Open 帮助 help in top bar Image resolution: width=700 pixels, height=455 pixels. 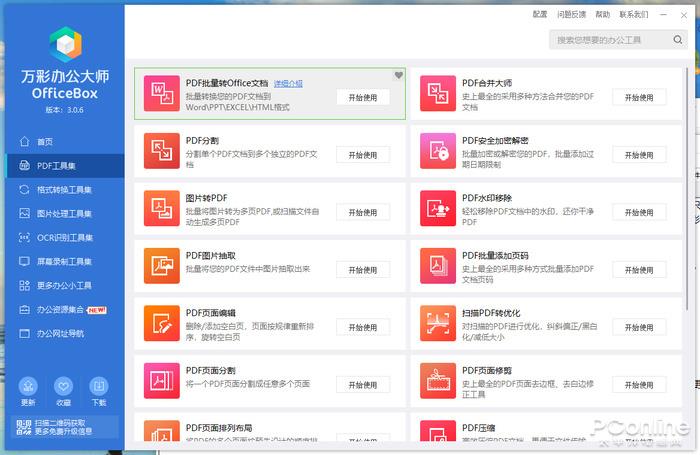(x=603, y=14)
